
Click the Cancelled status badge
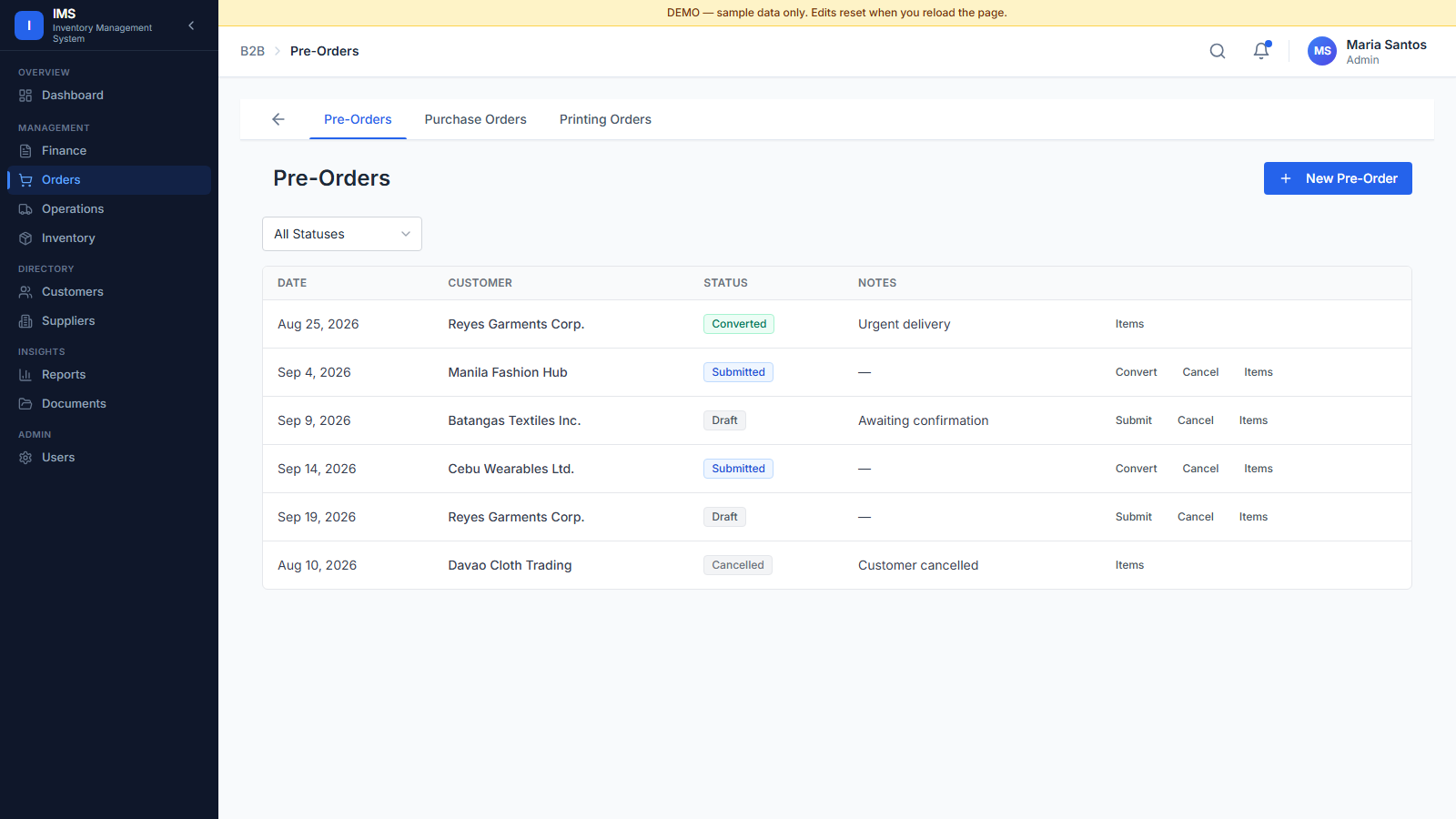(x=738, y=565)
